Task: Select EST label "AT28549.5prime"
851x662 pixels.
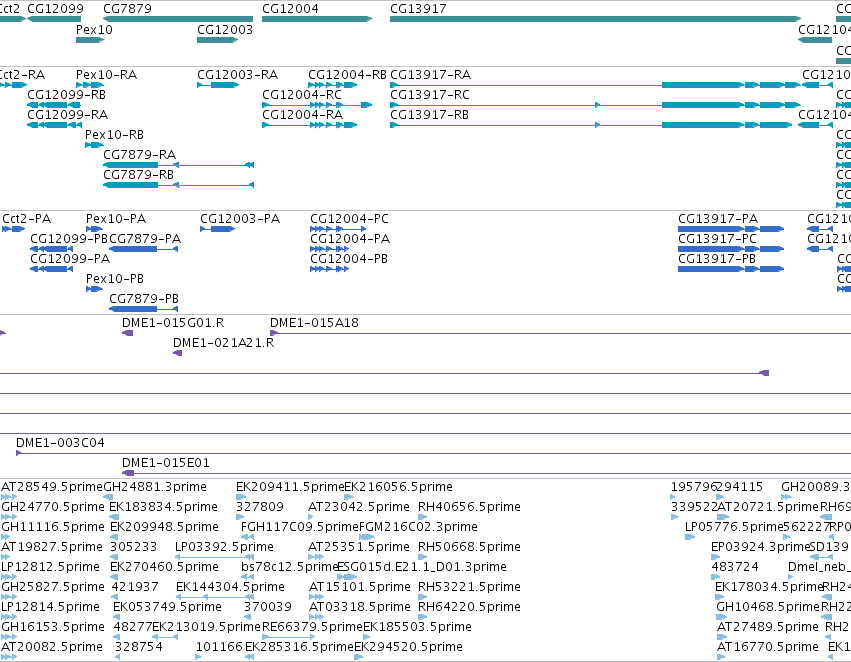Action: pos(52,487)
